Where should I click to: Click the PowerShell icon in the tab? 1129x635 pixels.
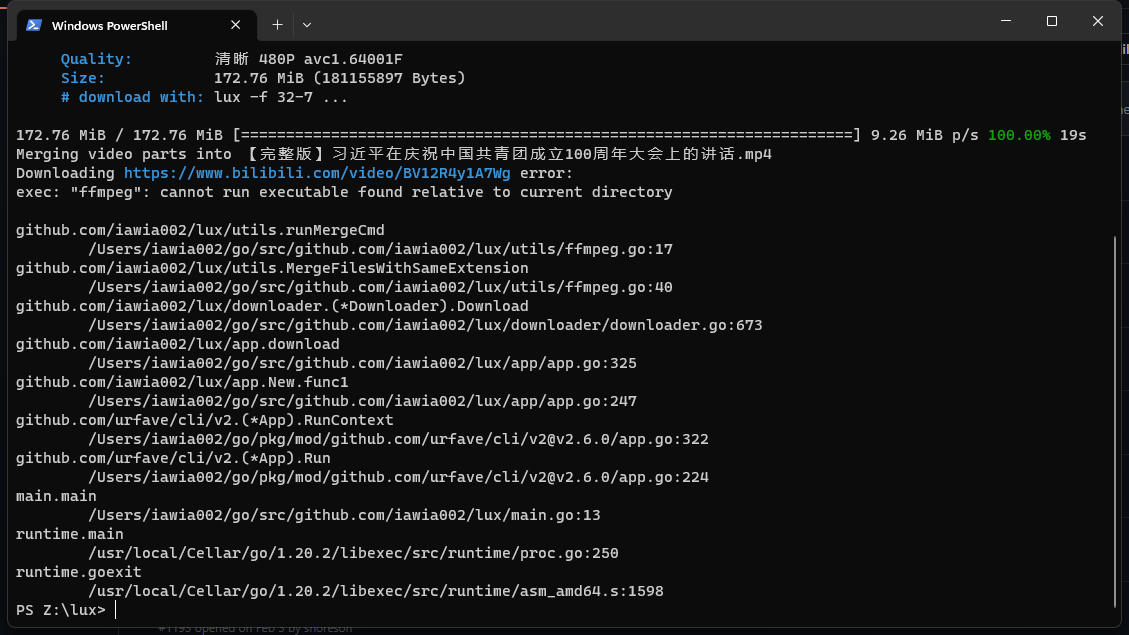pyautogui.click(x=34, y=25)
